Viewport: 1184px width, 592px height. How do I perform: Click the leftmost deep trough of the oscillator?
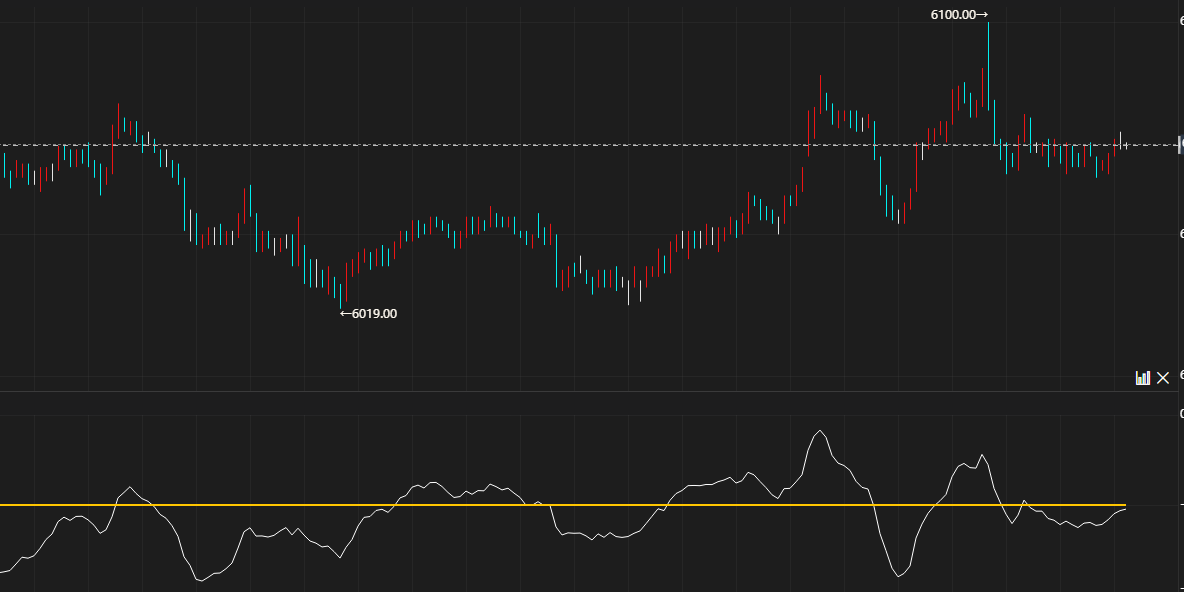[x=198, y=580]
